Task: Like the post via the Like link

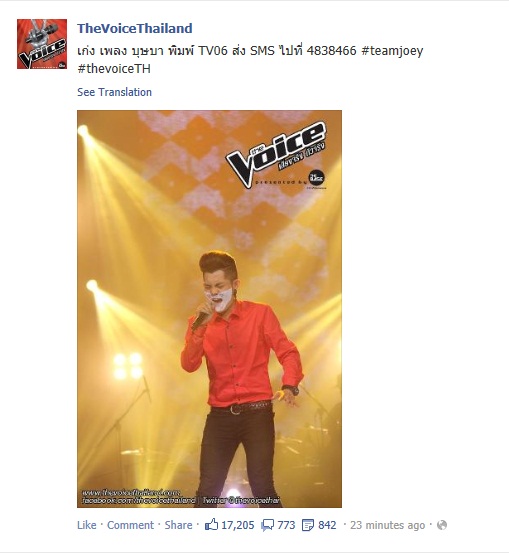Action: tap(87, 525)
